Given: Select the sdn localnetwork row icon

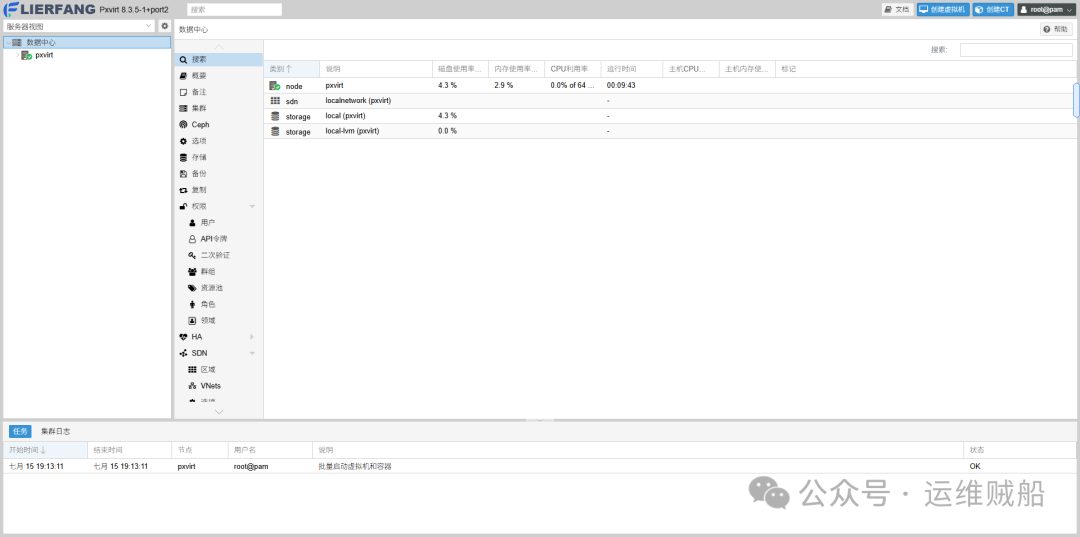Looking at the screenshot, I should (275, 101).
